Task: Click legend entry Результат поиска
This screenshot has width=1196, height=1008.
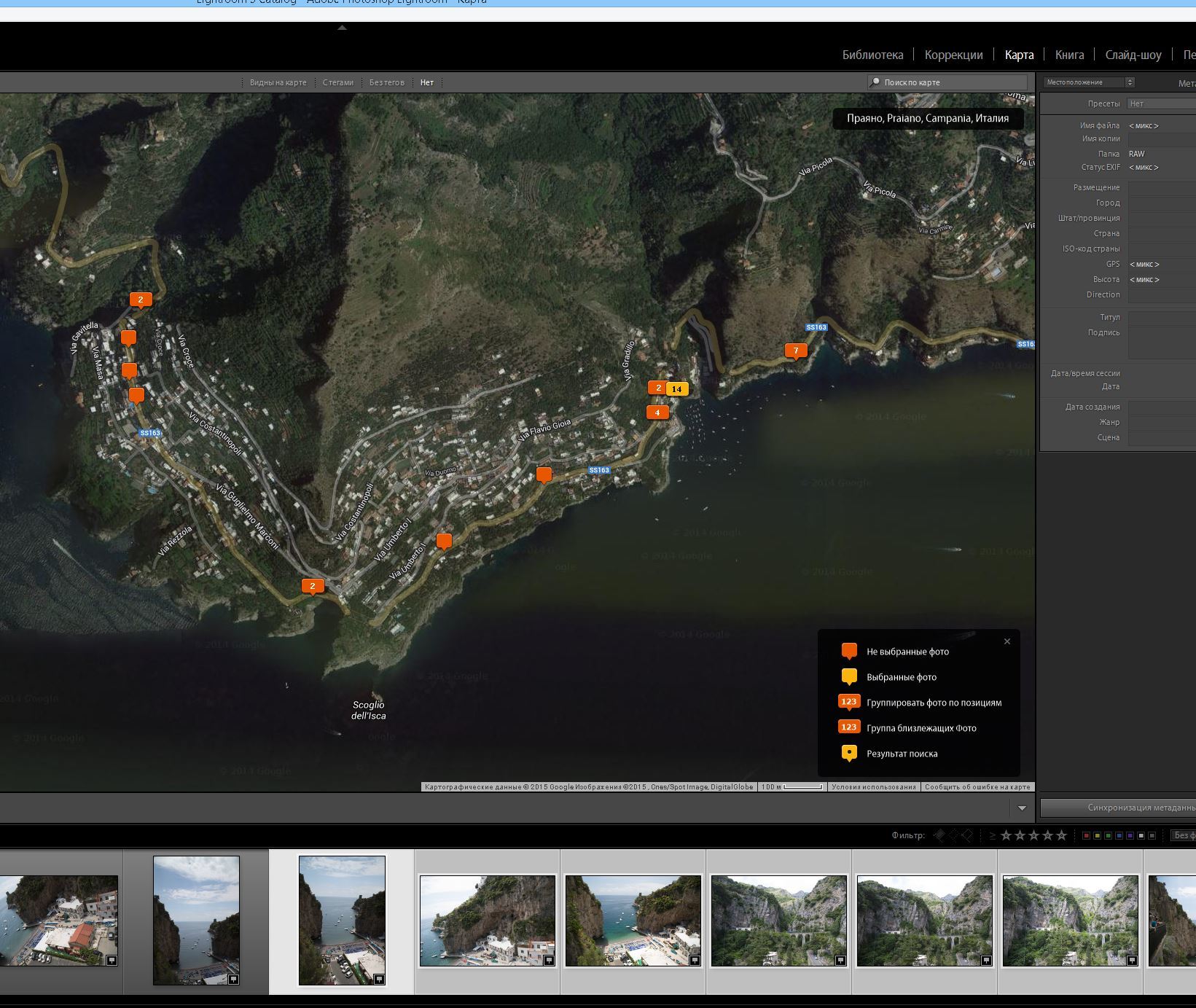Action: pos(902,754)
